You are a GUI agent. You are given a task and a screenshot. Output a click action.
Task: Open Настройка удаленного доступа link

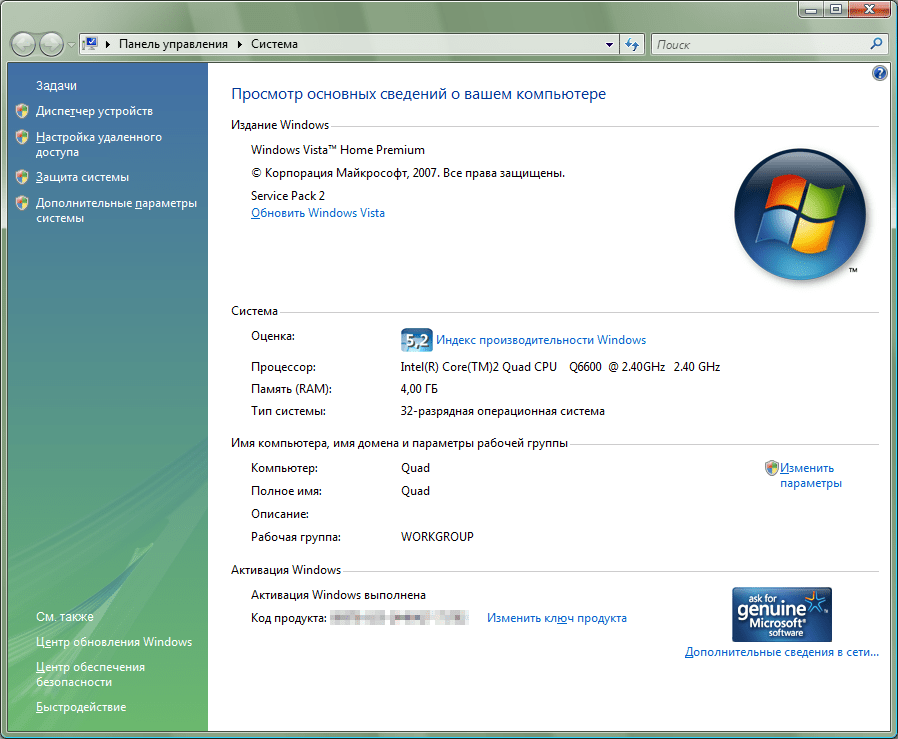click(99, 144)
